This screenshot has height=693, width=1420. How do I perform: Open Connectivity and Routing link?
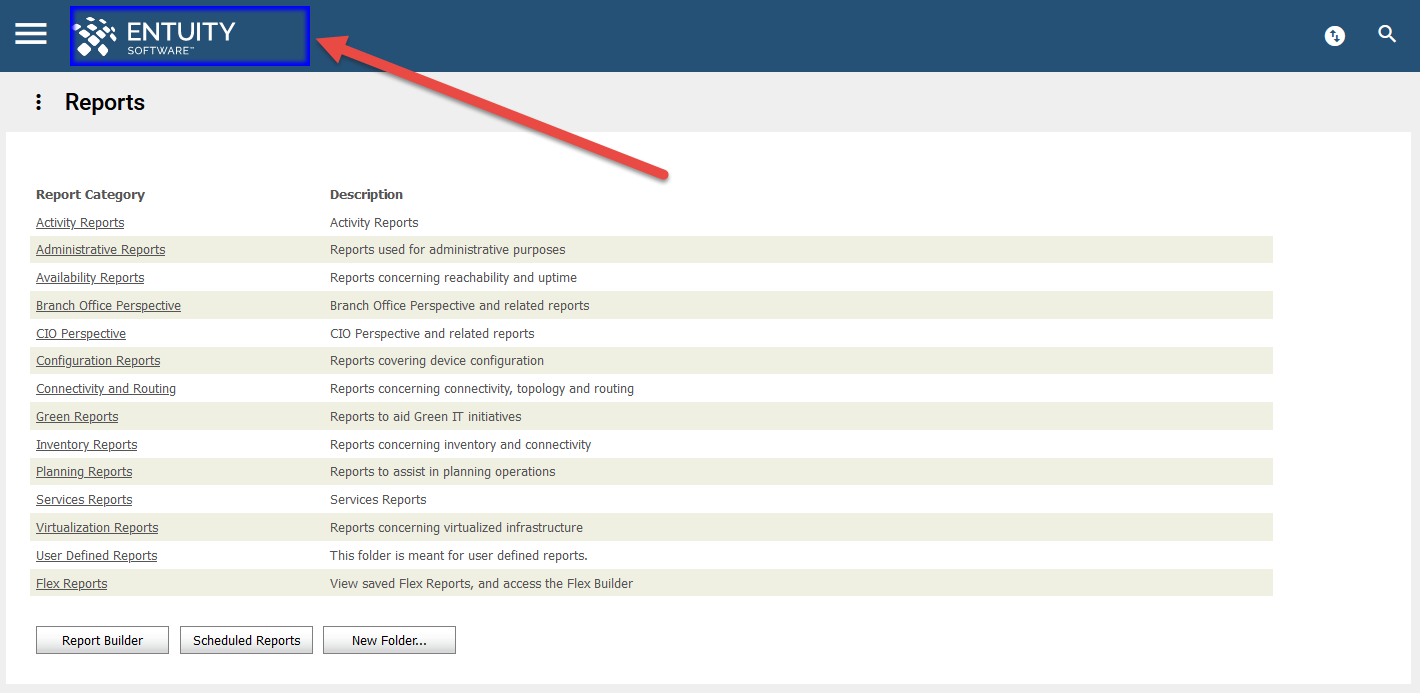106,389
